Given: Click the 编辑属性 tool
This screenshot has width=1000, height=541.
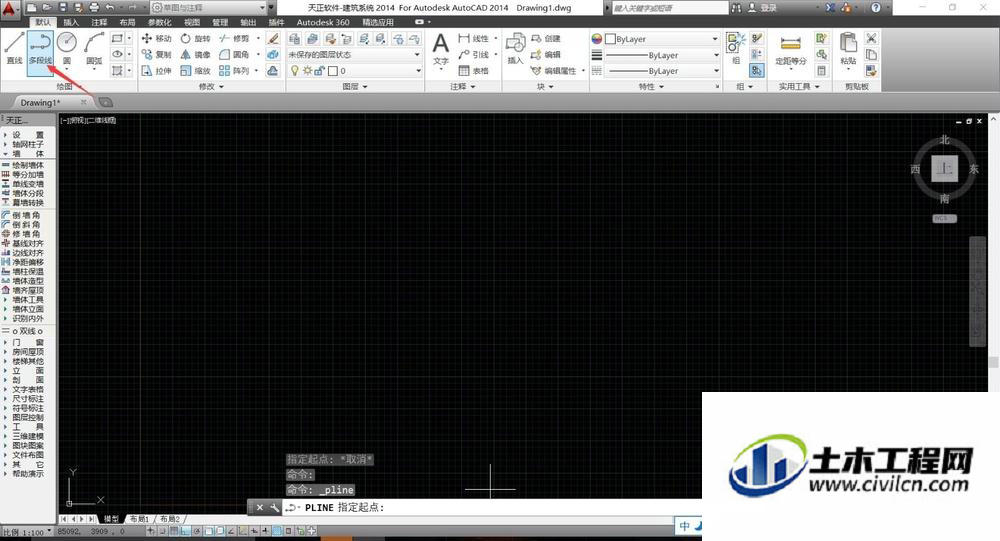Looking at the screenshot, I should (554, 70).
